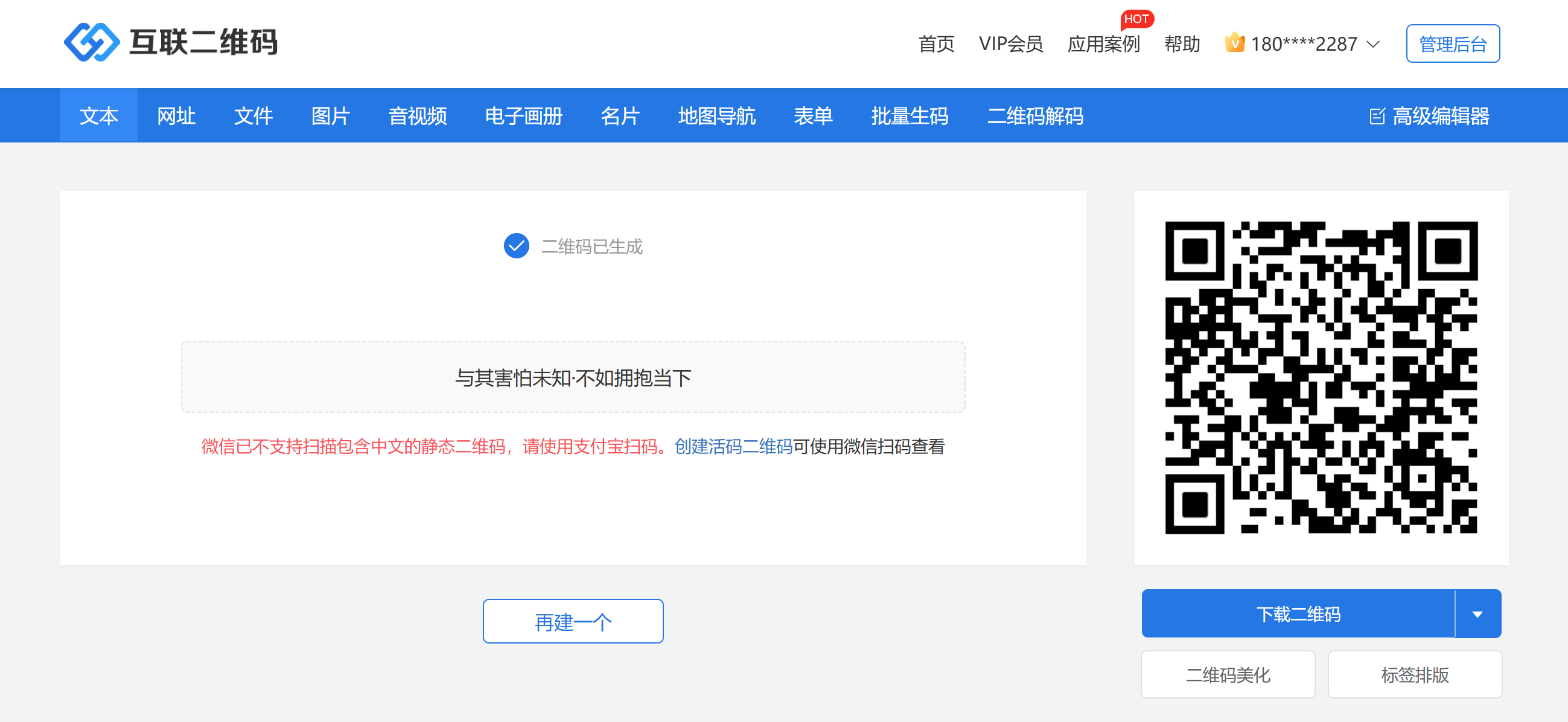Open the download format dropdown arrow
This screenshot has width=1568, height=722.
[x=1477, y=613]
